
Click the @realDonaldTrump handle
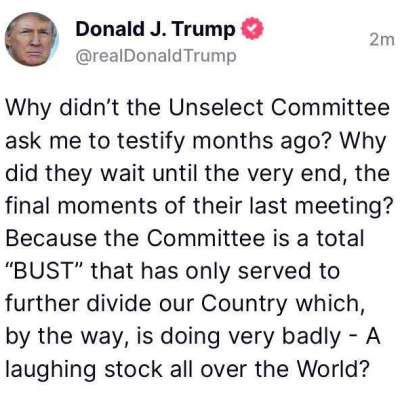tap(156, 56)
